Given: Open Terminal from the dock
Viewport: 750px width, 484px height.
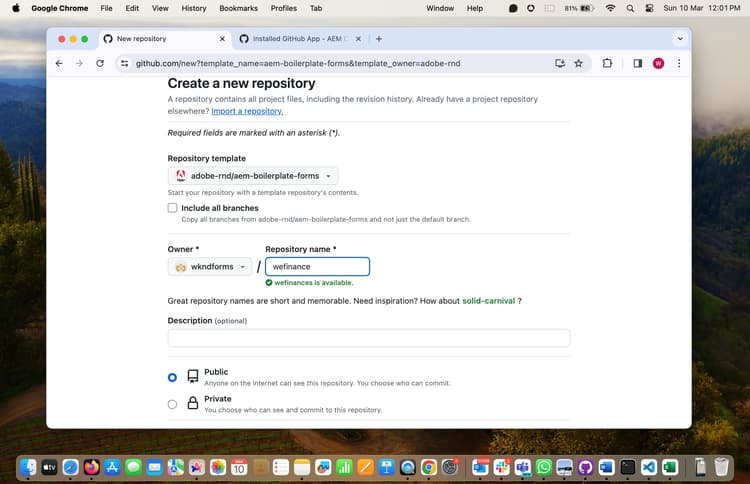Looking at the screenshot, I should pyautogui.click(x=628, y=467).
